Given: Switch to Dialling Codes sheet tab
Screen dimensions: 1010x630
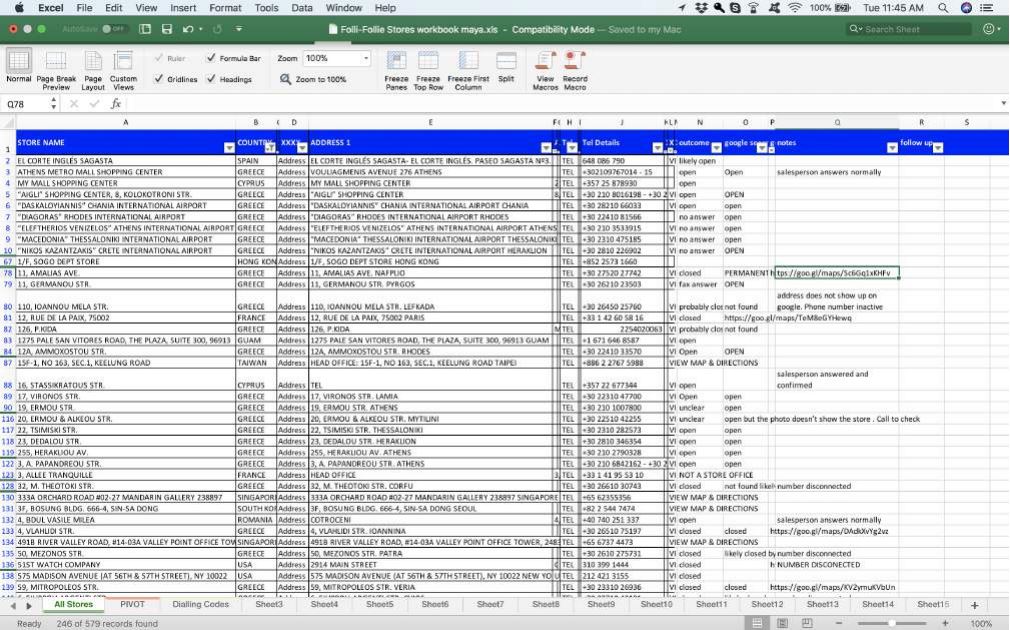Looking at the screenshot, I should [200, 604].
